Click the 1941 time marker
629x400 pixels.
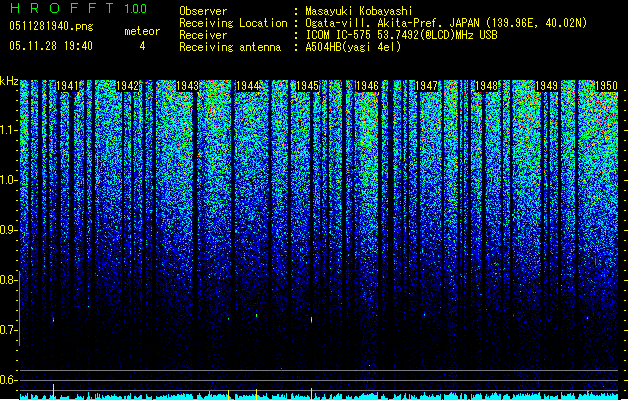pos(67,86)
